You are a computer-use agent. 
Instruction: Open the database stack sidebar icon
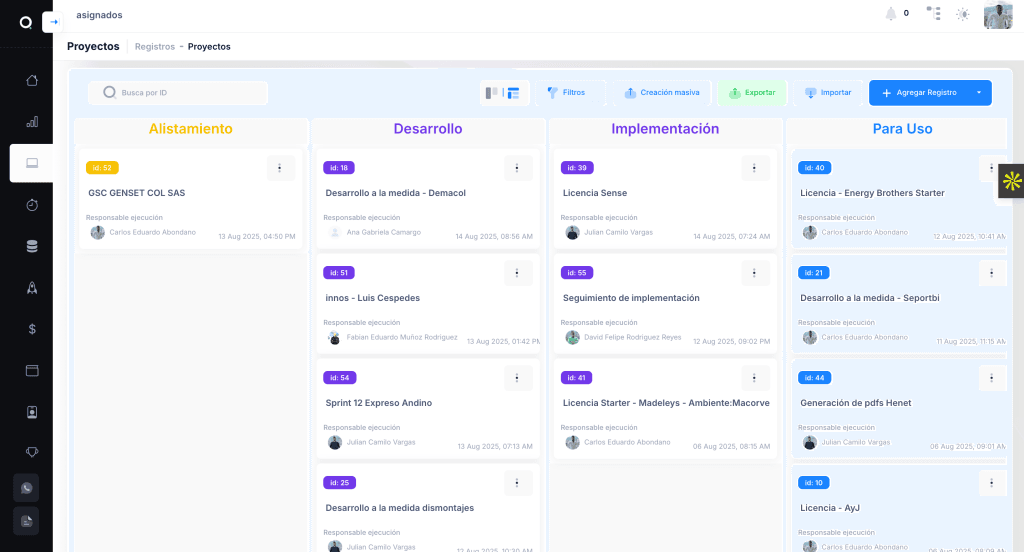pos(32,246)
